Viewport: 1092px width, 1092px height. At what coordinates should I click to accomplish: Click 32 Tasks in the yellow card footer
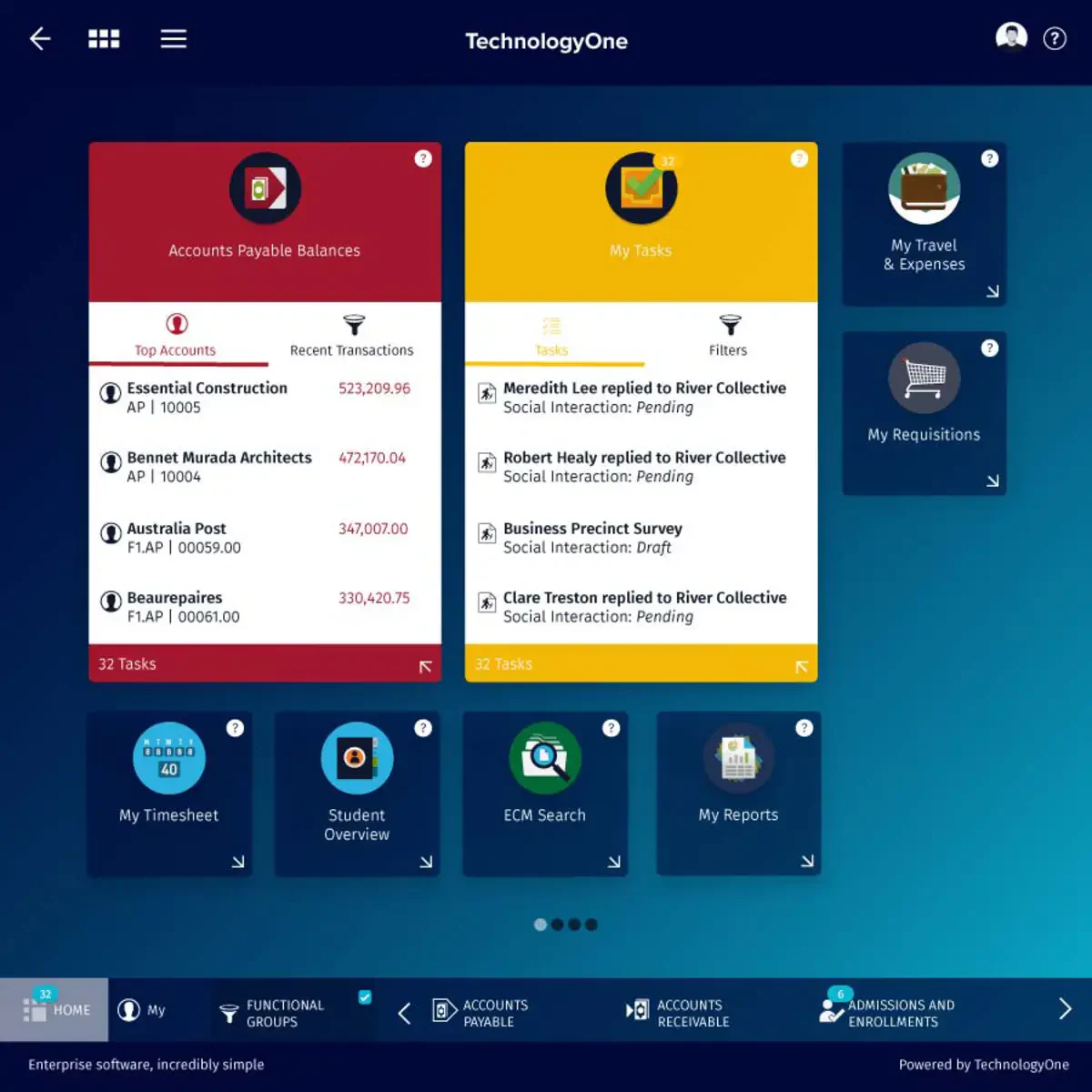click(503, 664)
